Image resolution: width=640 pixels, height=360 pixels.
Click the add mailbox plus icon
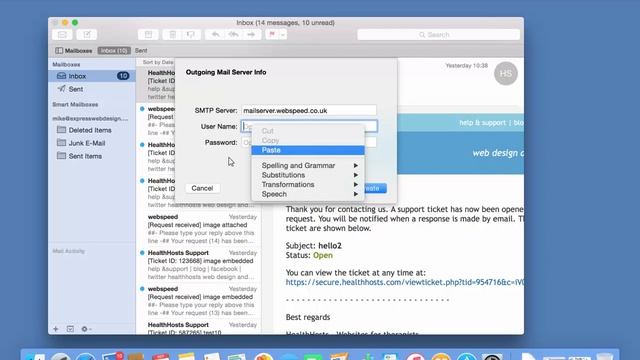pos(56,329)
